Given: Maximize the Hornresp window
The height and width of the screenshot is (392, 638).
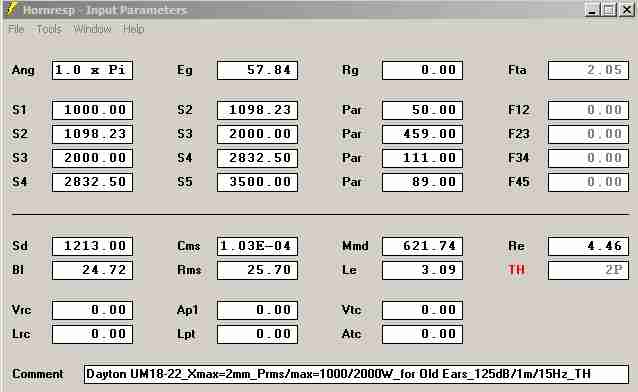Looking at the screenshot, I should [609, 10].
